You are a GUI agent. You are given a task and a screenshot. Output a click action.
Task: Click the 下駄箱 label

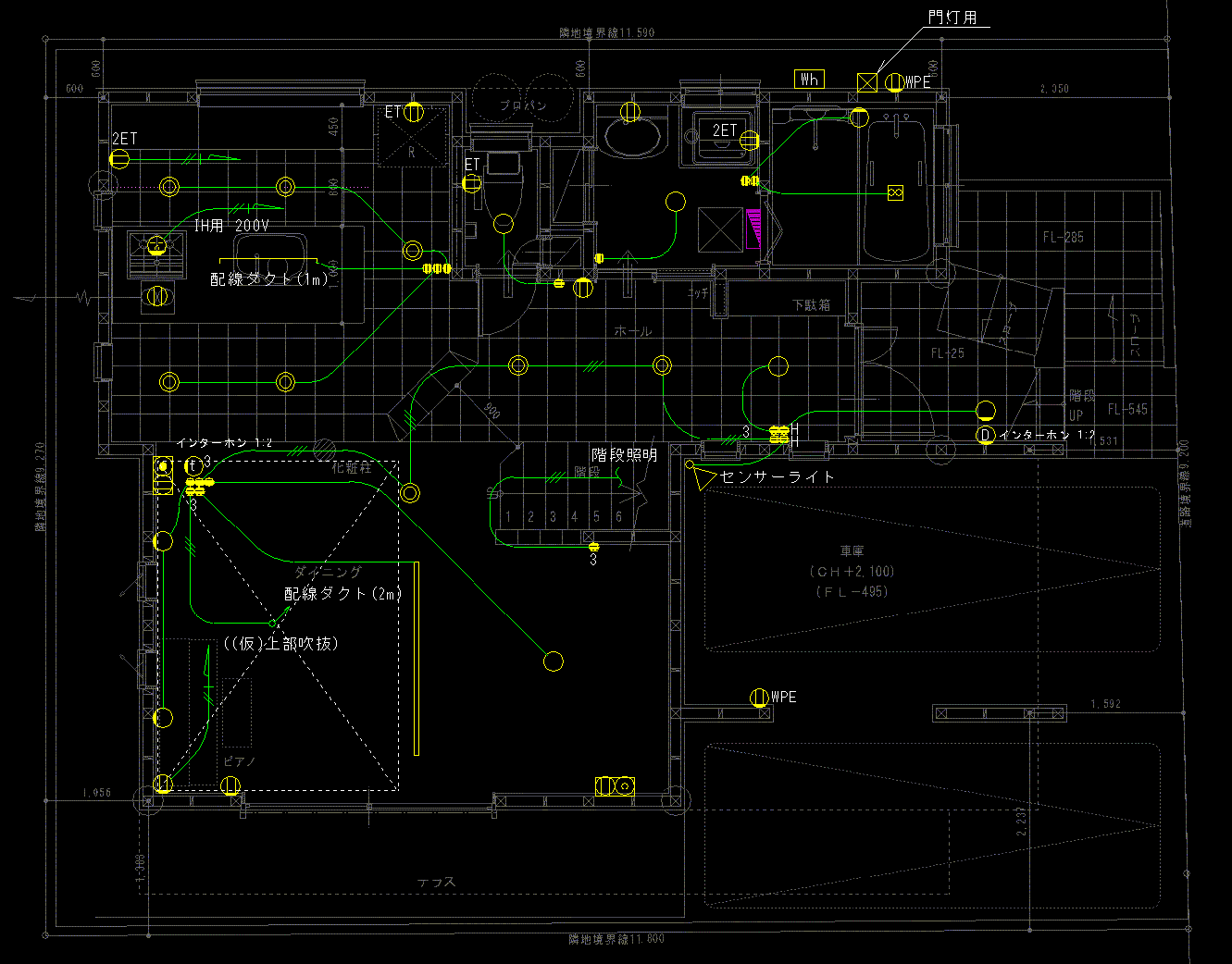click(811, 304)
